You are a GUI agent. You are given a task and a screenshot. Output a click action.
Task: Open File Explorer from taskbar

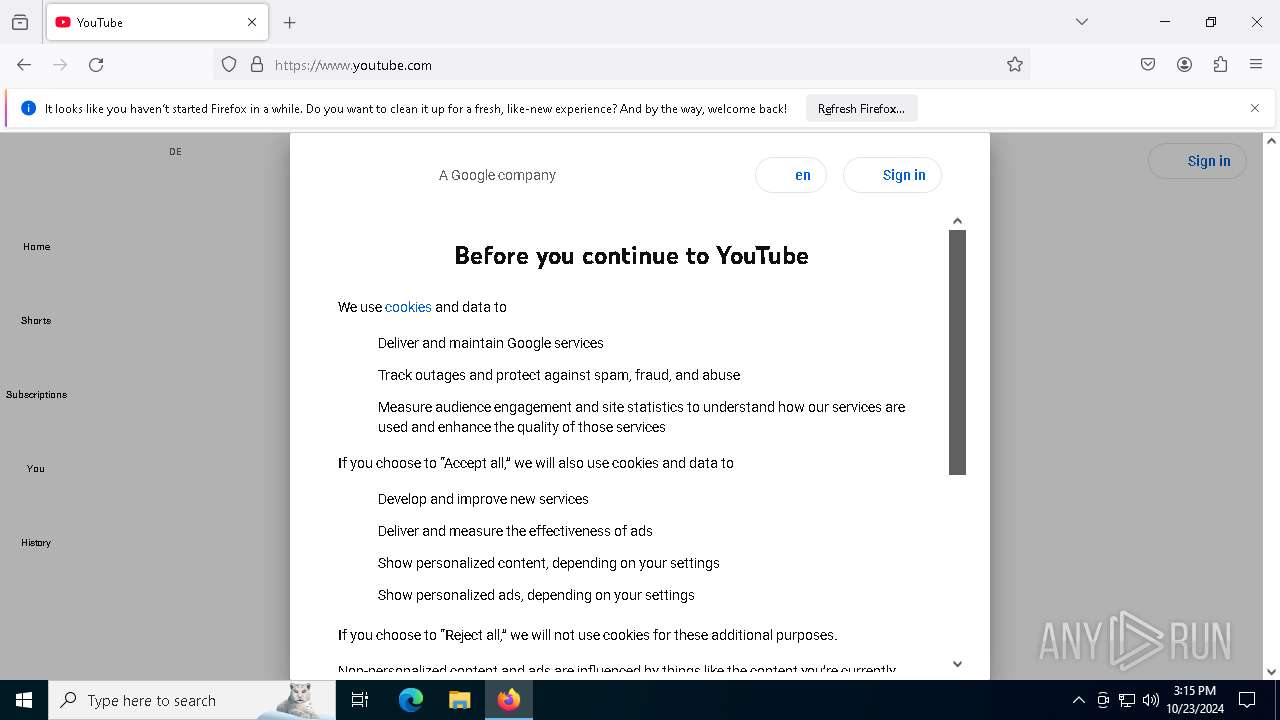(459, 700)
